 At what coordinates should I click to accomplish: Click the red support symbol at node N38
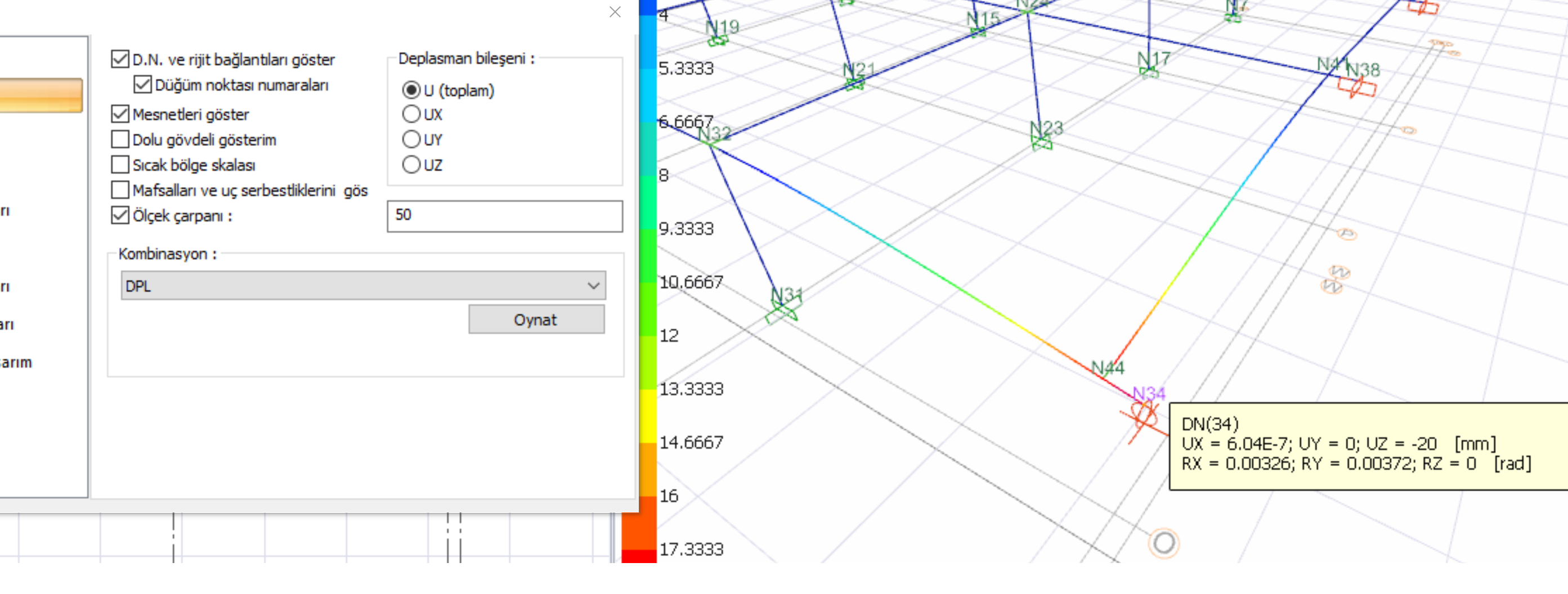tap(1357, 88)
